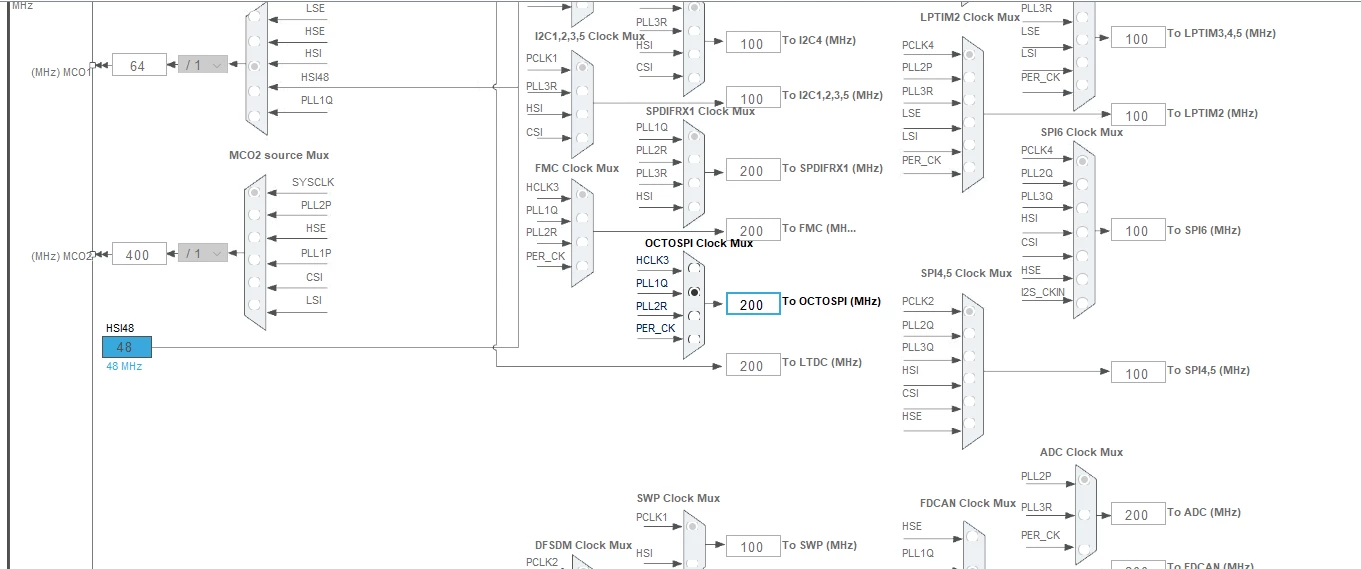The width and height of the screenshot is (1361, 569).
Task: Choose PLL2R source in OCTOSPI Clock Mux
Action: tap(693, 315)
